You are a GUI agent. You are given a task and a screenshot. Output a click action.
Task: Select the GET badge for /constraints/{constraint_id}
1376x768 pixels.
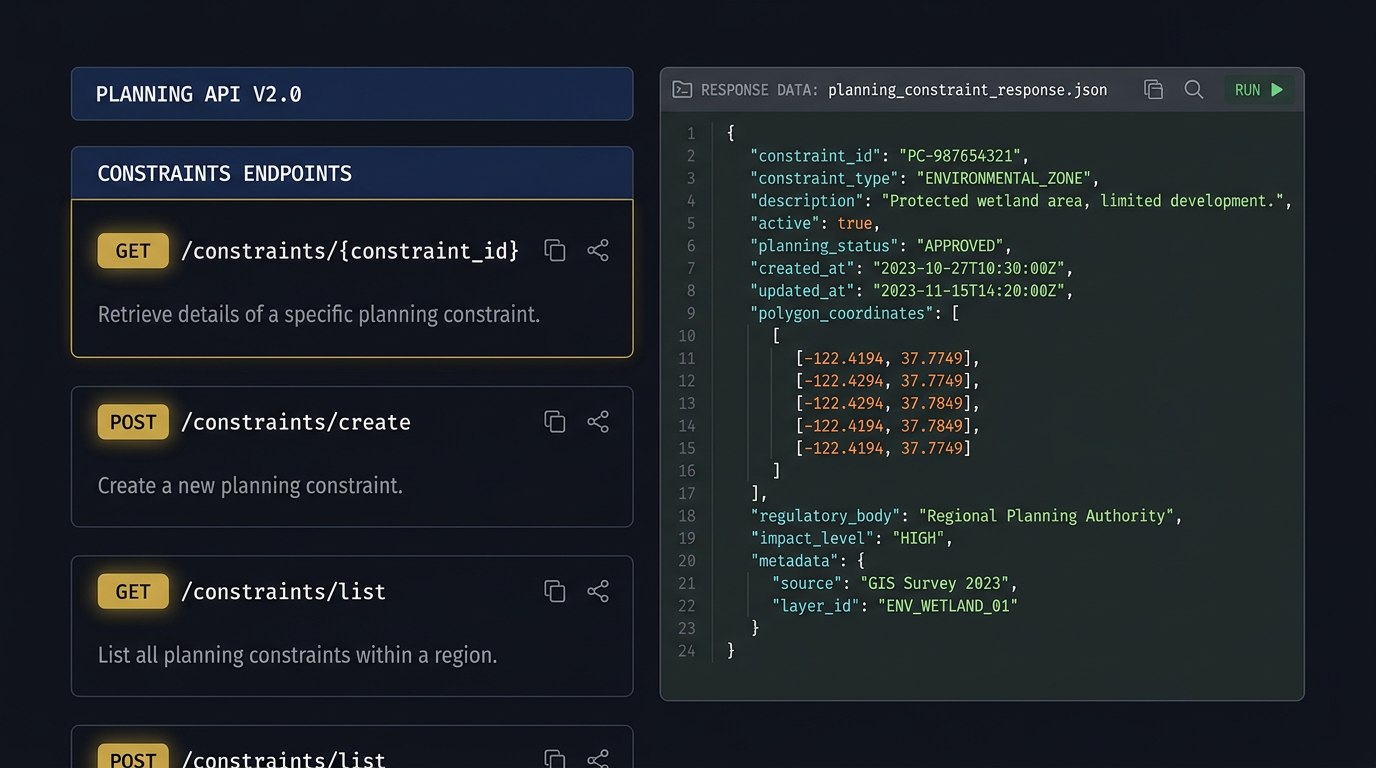[133, 251]
